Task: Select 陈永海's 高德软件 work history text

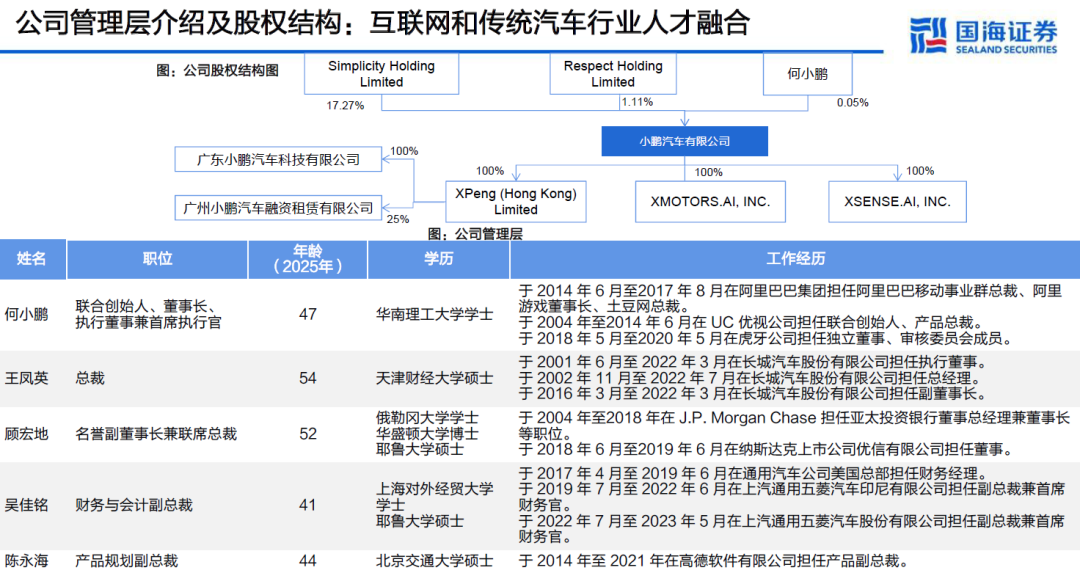Action: tap(714, 561)
